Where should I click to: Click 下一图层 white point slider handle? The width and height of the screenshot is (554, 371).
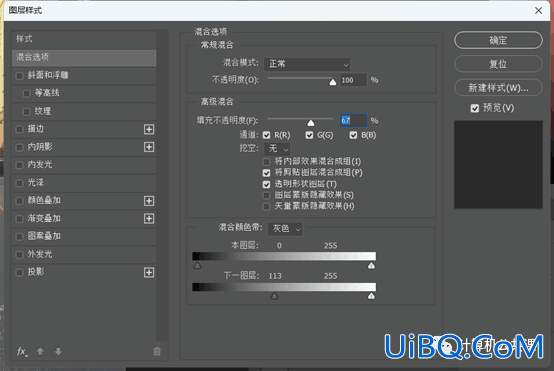[371, 296]
